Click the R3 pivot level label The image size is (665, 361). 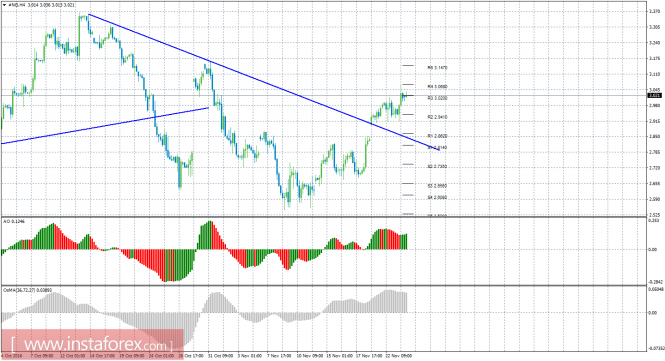point(437,98)
